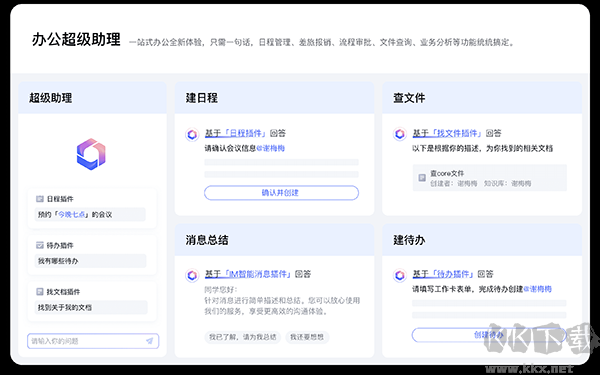This screenshot has width=600, height=375.
Task: Click the assistant avatar in 建日程 card
Action: 192,134
